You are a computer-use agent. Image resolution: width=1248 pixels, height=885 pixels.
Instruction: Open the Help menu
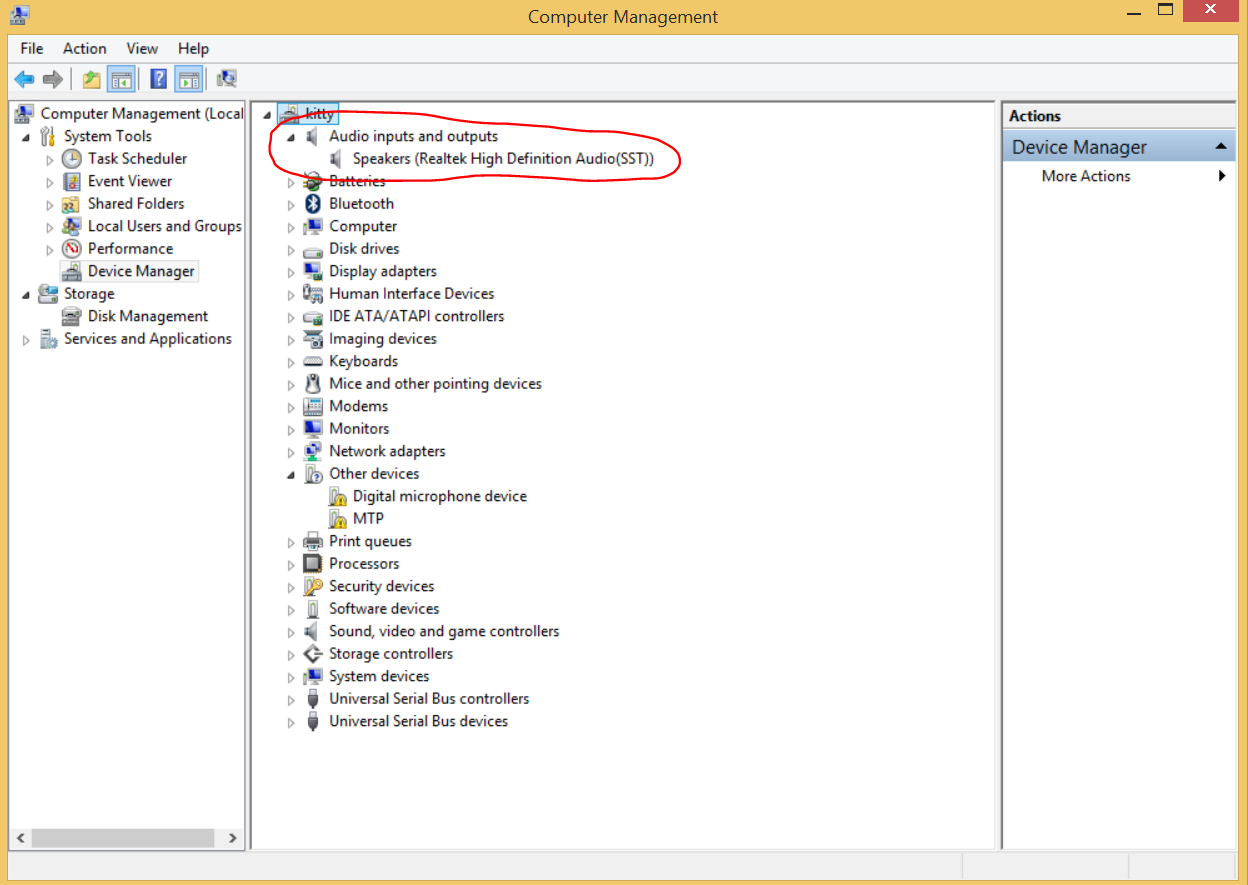click(x=193, y=48)
